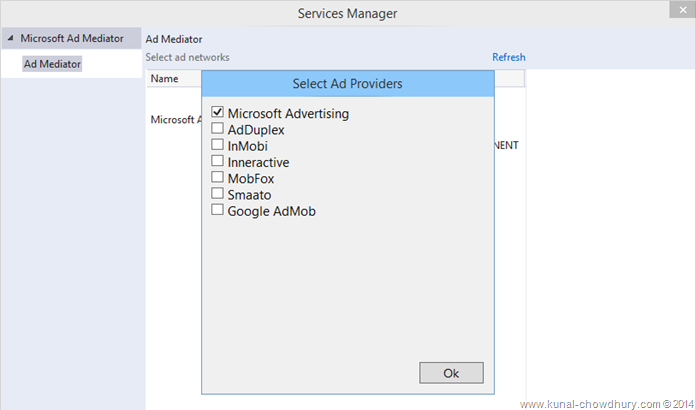Click the Refresh link

click(508, 57)
